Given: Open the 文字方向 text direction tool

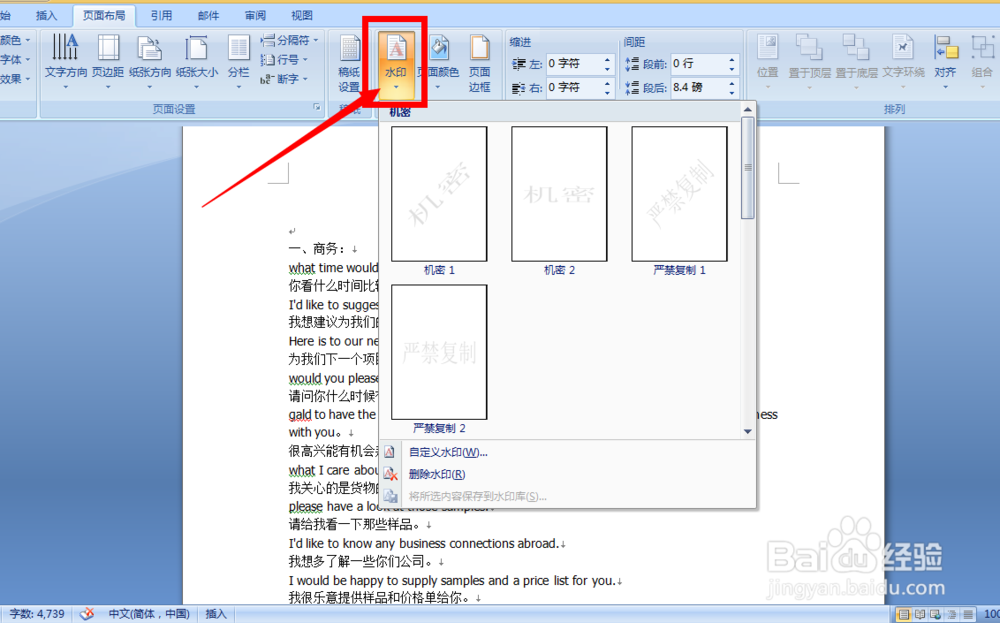Looking at the screenshot, I should click(66, 62).
